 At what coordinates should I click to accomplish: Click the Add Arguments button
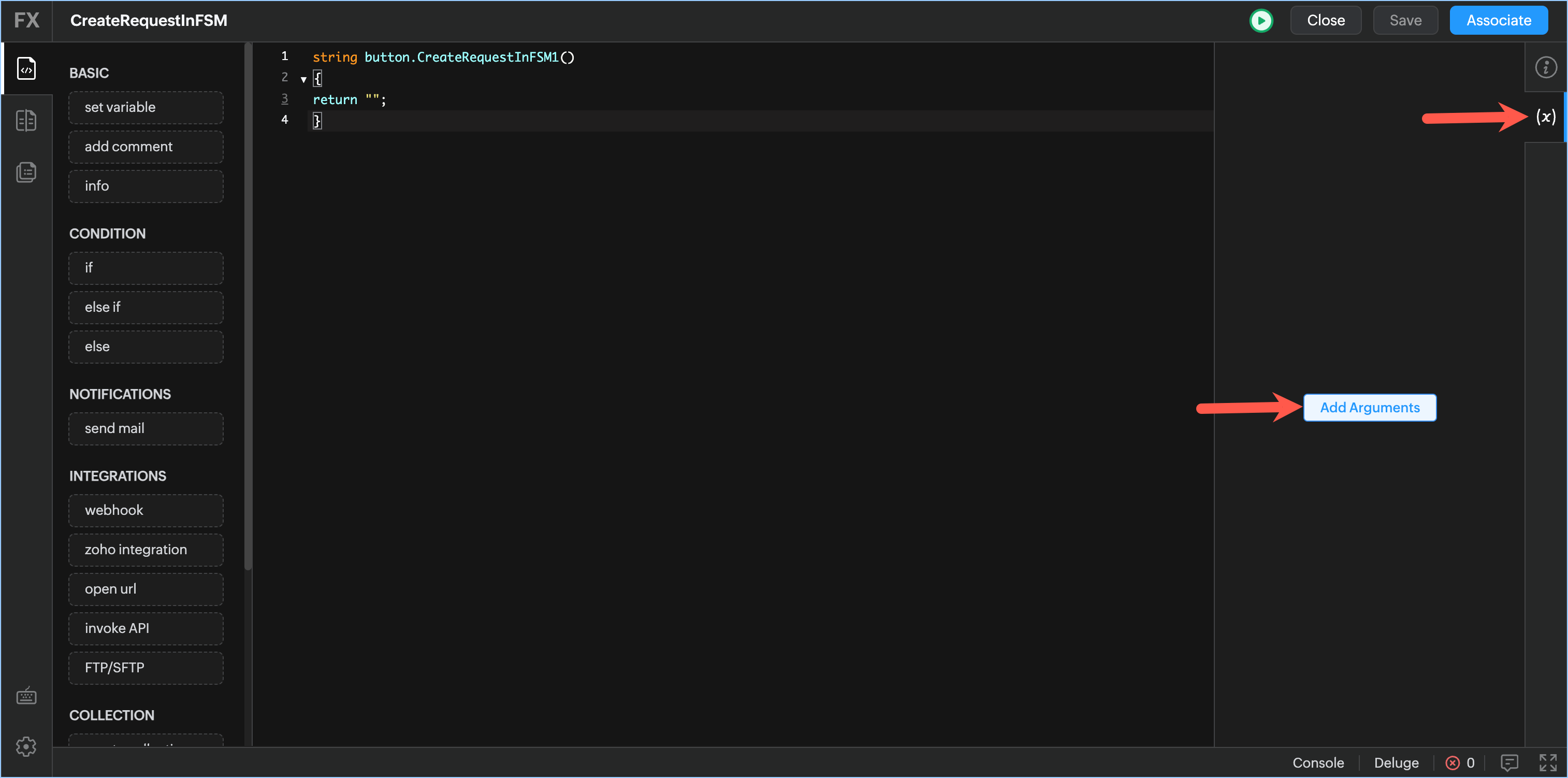pyautogui.click(x=1369, y=407)
